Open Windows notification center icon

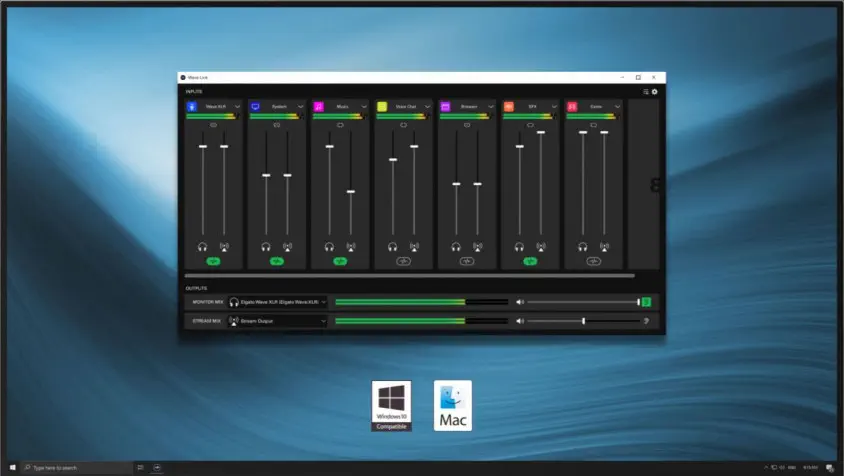pyautogui.click(x=829, y=467)
